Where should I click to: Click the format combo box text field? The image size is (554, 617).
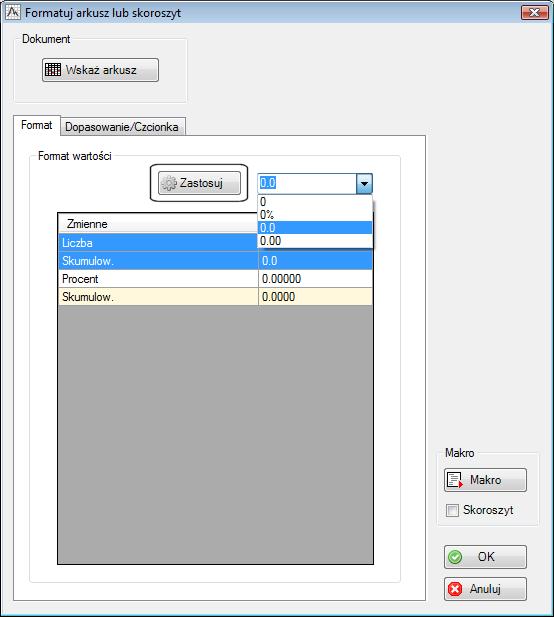(307, 183)
